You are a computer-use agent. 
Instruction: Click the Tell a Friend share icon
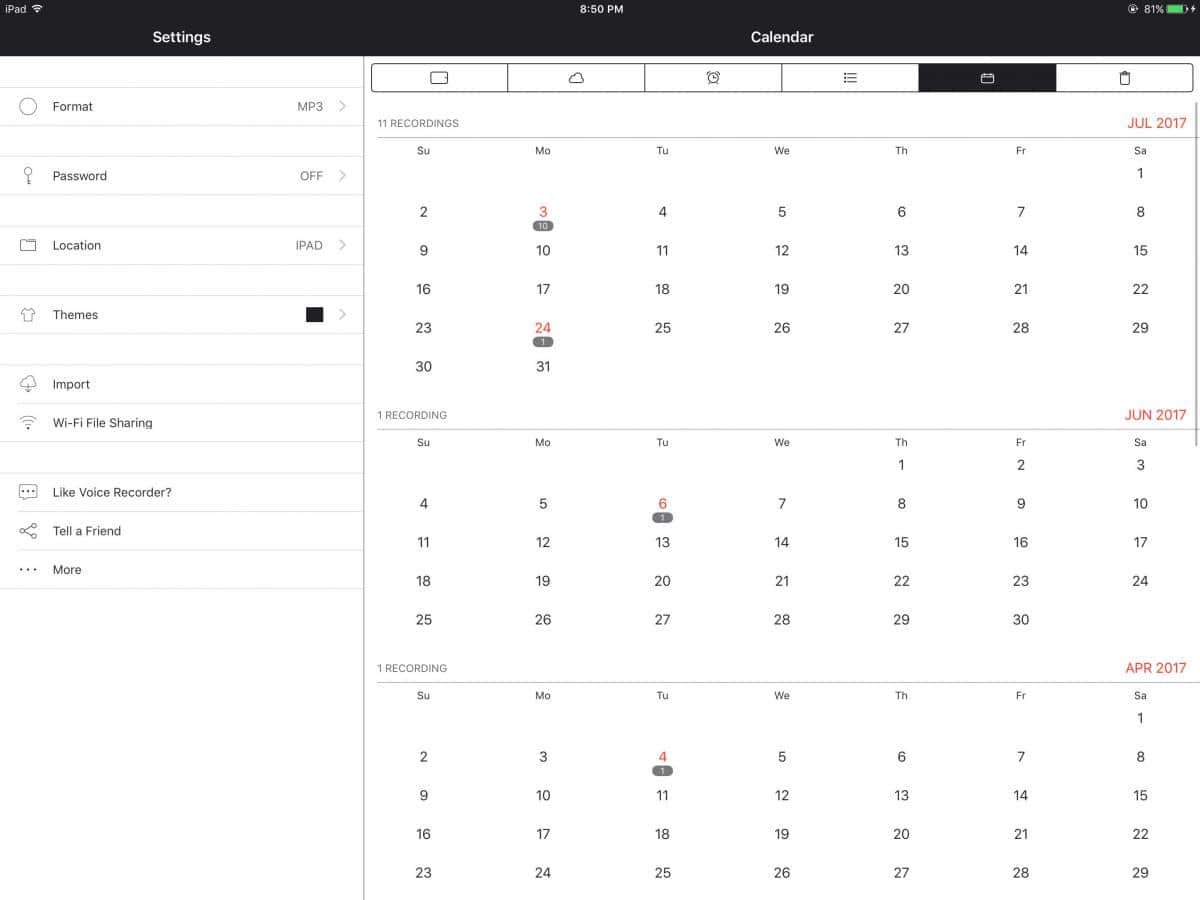click(x=28, y=531)
